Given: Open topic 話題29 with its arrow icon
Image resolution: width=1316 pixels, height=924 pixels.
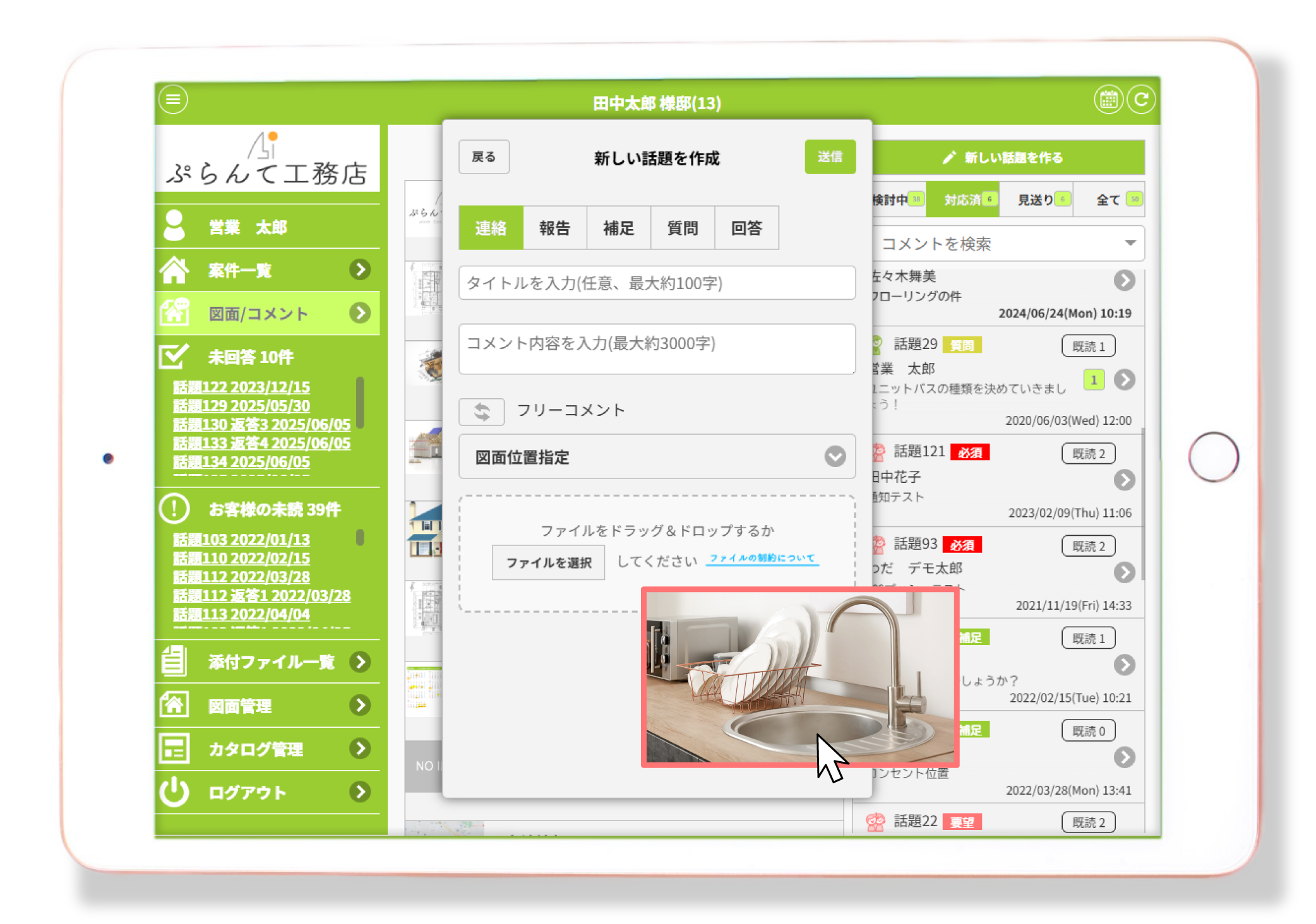Looking at the screenshot, I should 1124,379.
